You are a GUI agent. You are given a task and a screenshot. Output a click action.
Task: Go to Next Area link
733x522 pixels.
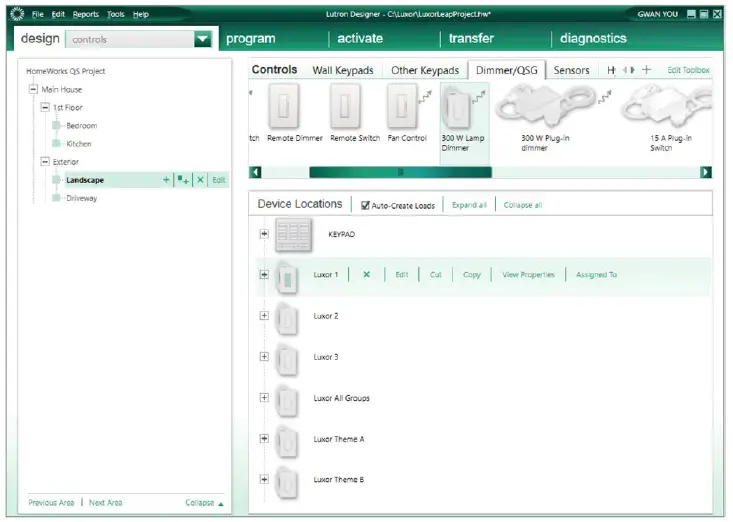[x=106, y=502]
